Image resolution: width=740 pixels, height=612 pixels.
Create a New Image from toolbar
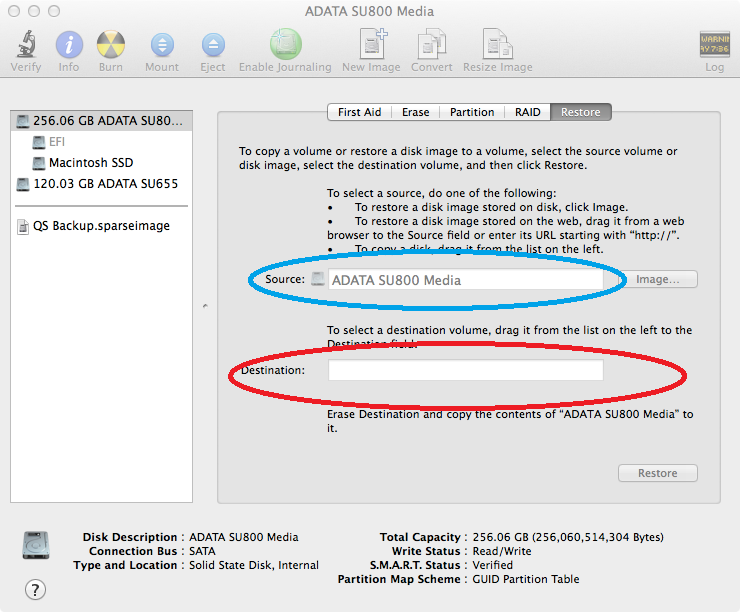coord(372,44)
